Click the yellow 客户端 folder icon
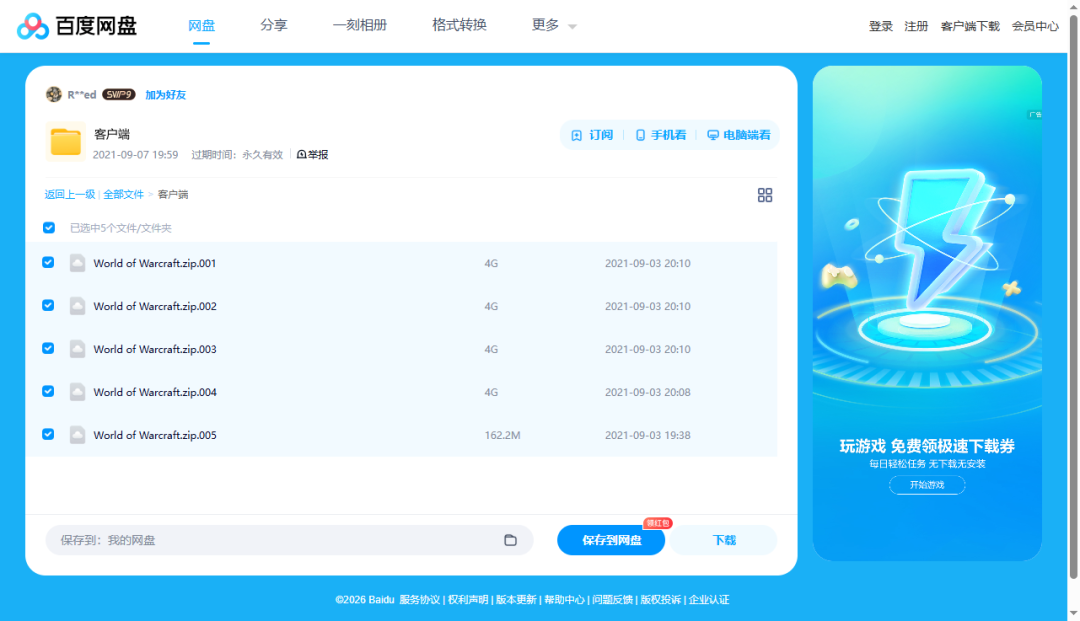Viewport: 1080px width, 621px height. click(66, 142)
